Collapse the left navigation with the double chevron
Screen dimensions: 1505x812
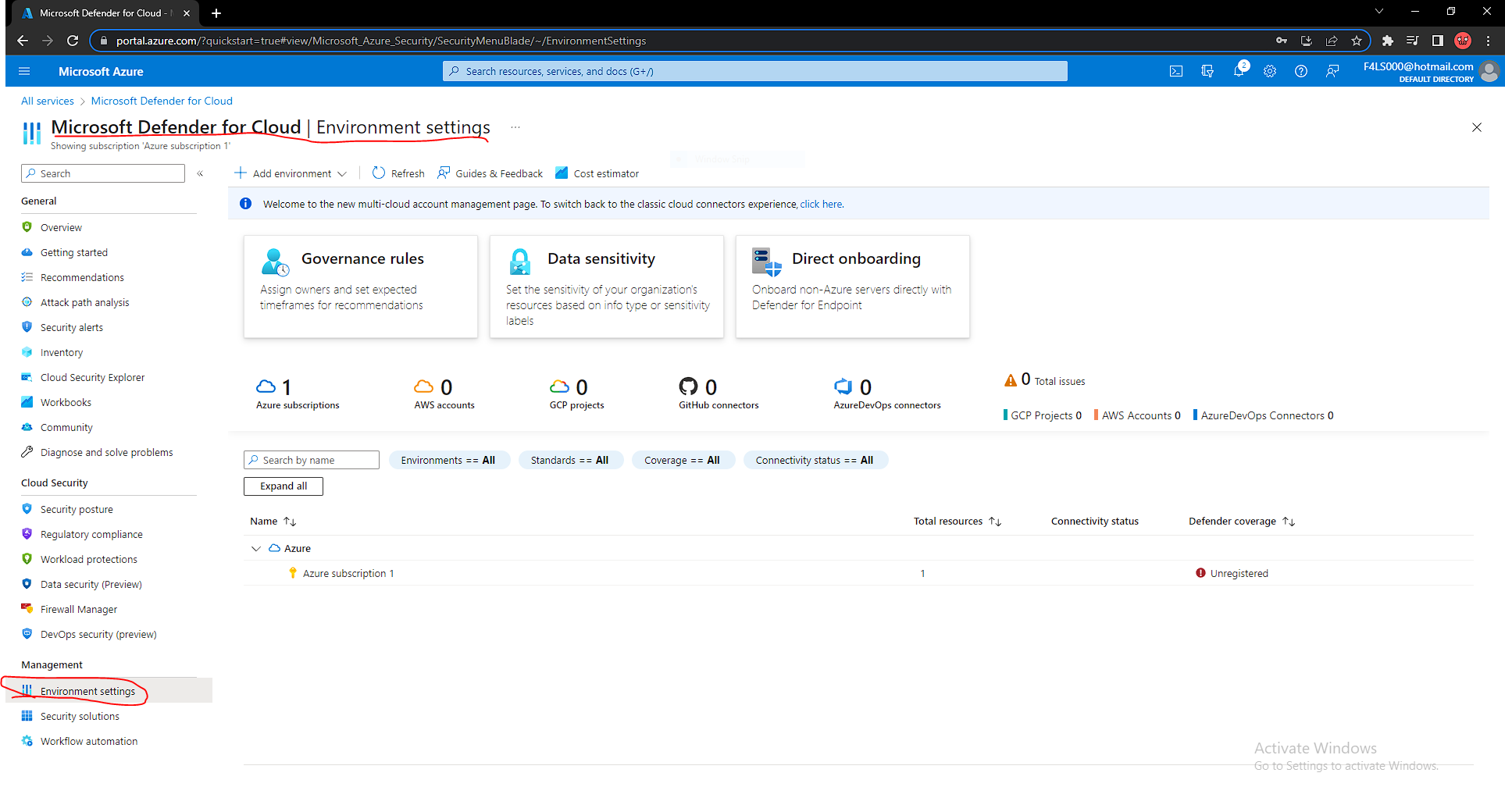point(200,173)
